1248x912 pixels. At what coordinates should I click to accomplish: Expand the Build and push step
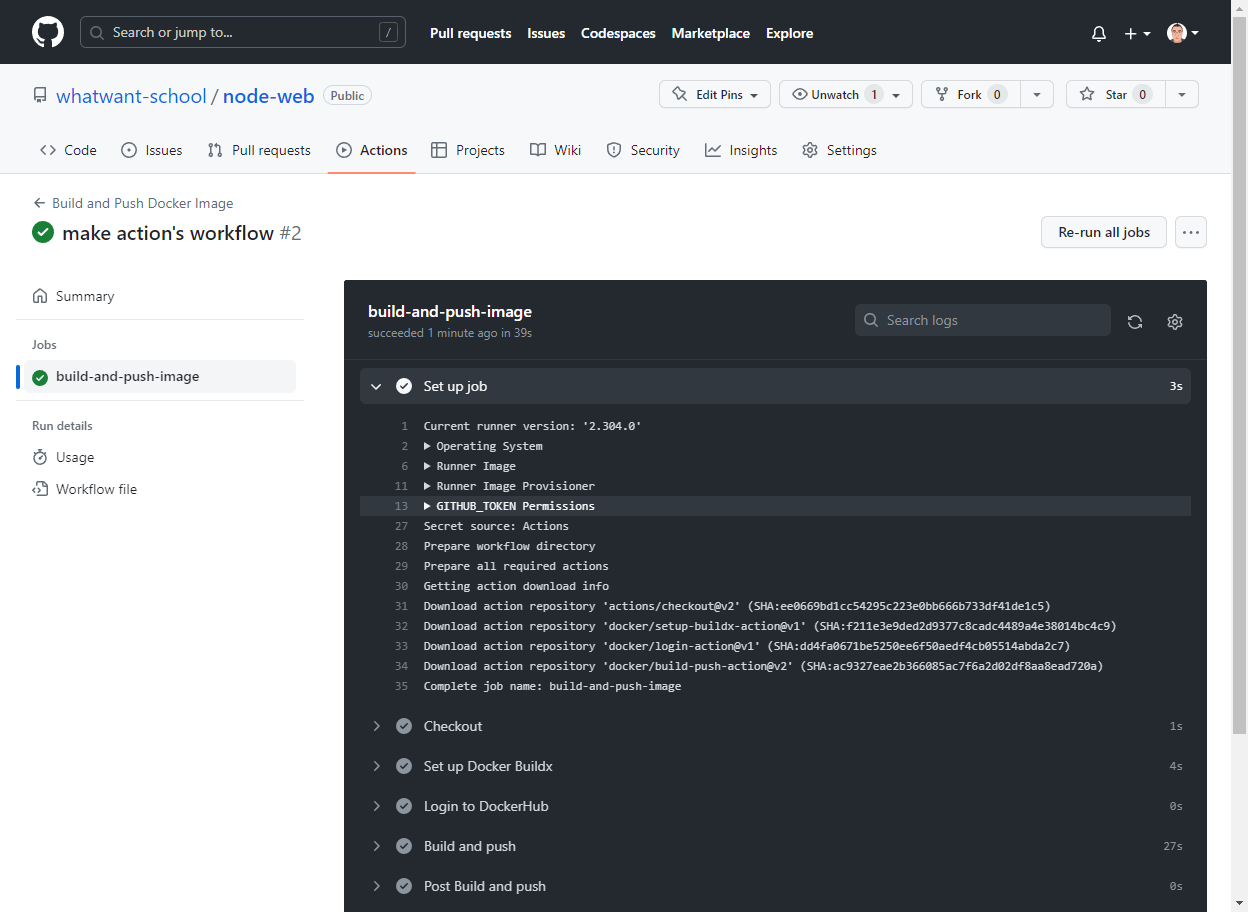pyautogui.click(x=775, y=846)
